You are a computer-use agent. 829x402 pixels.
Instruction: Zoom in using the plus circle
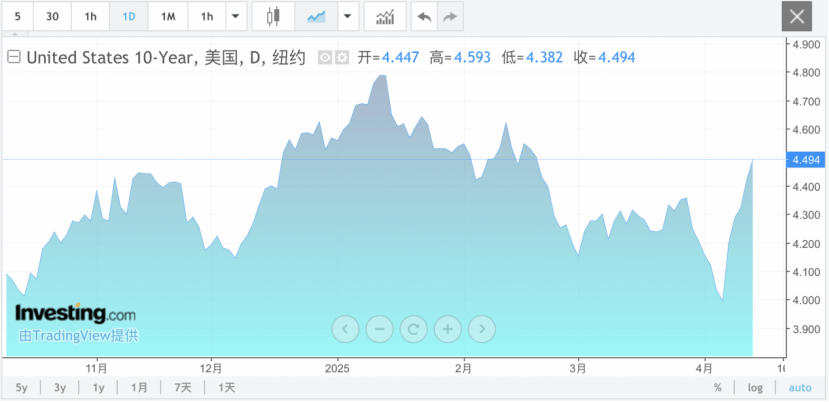pos(448,329)
